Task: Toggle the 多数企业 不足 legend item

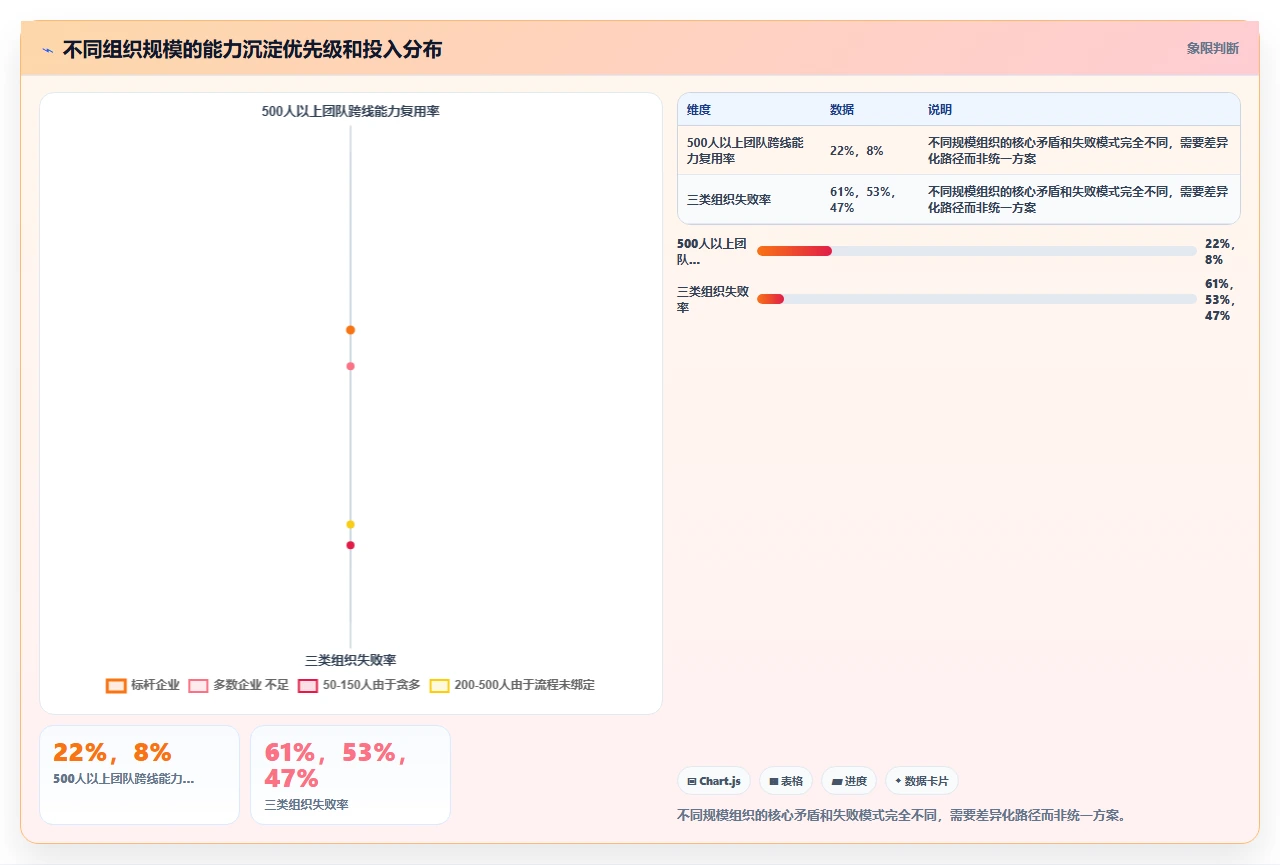Action: click(x=238, y=685)
